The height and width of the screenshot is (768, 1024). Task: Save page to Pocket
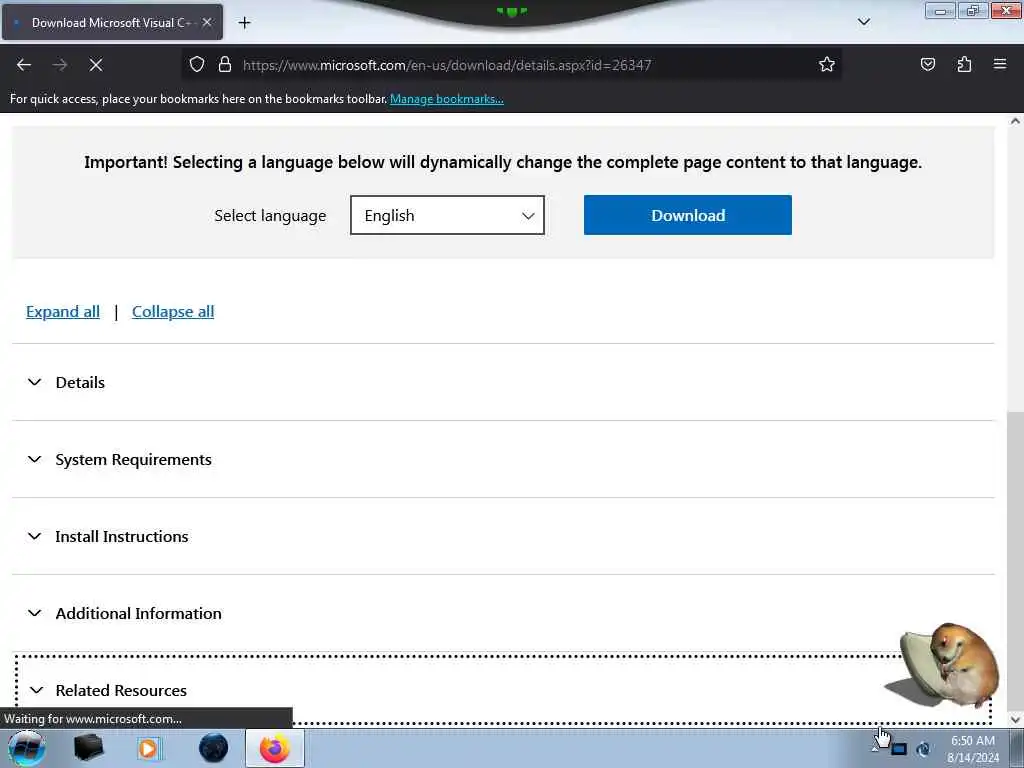[927, 65]
